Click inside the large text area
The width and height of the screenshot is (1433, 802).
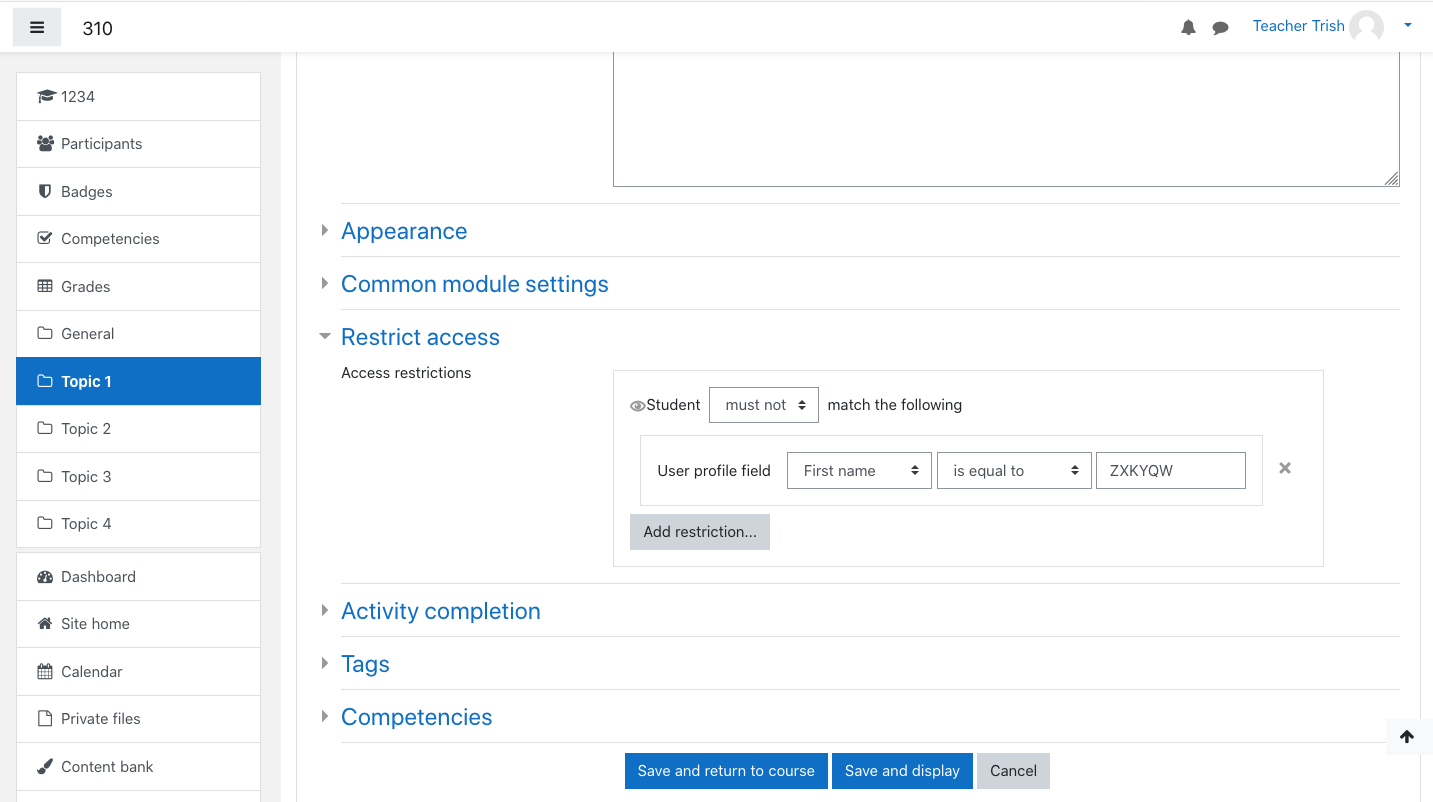(x=1006, y=120)
